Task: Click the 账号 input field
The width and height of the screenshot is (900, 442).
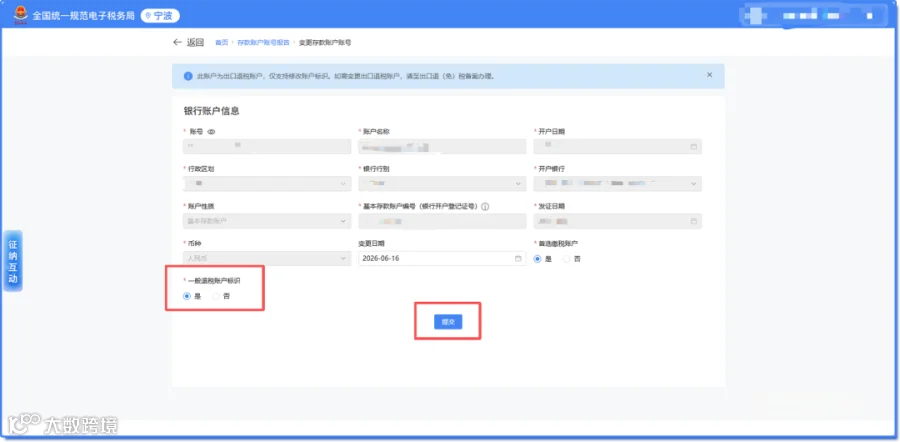Action: 267,147
